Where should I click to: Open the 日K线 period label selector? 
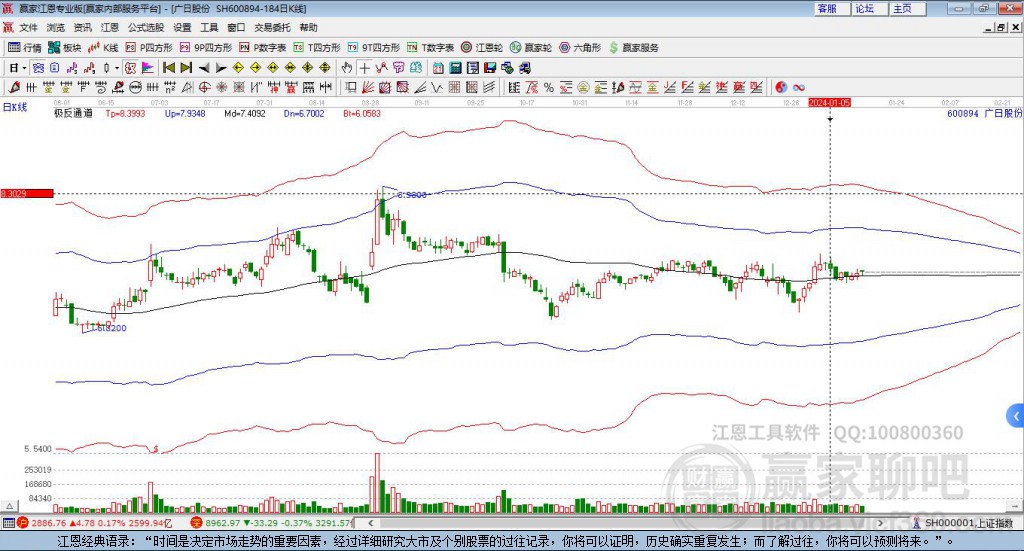pos(14,105)
